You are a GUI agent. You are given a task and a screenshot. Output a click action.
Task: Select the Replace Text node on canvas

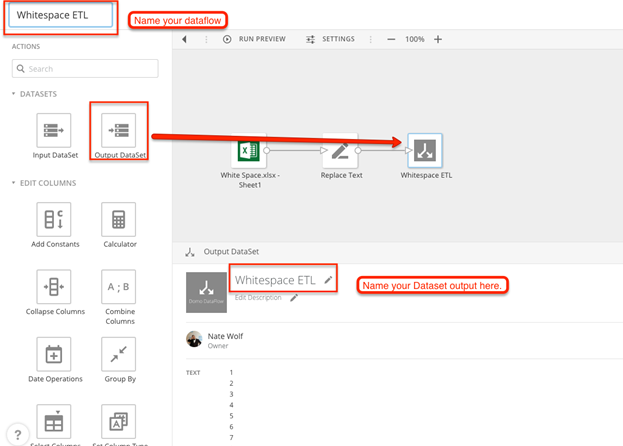coord(341,151)
